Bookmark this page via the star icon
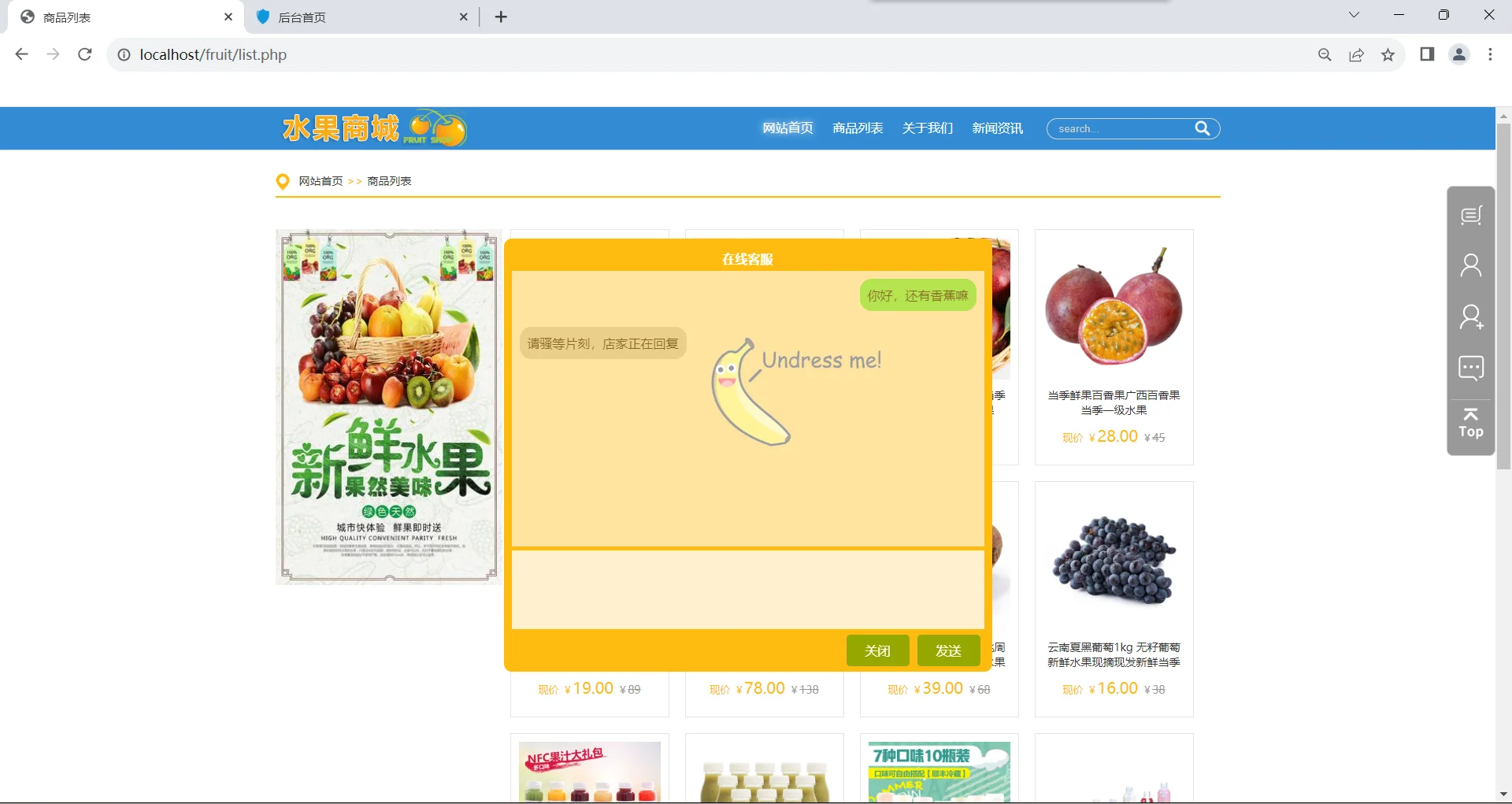Image resolution: width=1512 pixels, height=804 pixels. pyautogui.click(x=1388, y=54)
